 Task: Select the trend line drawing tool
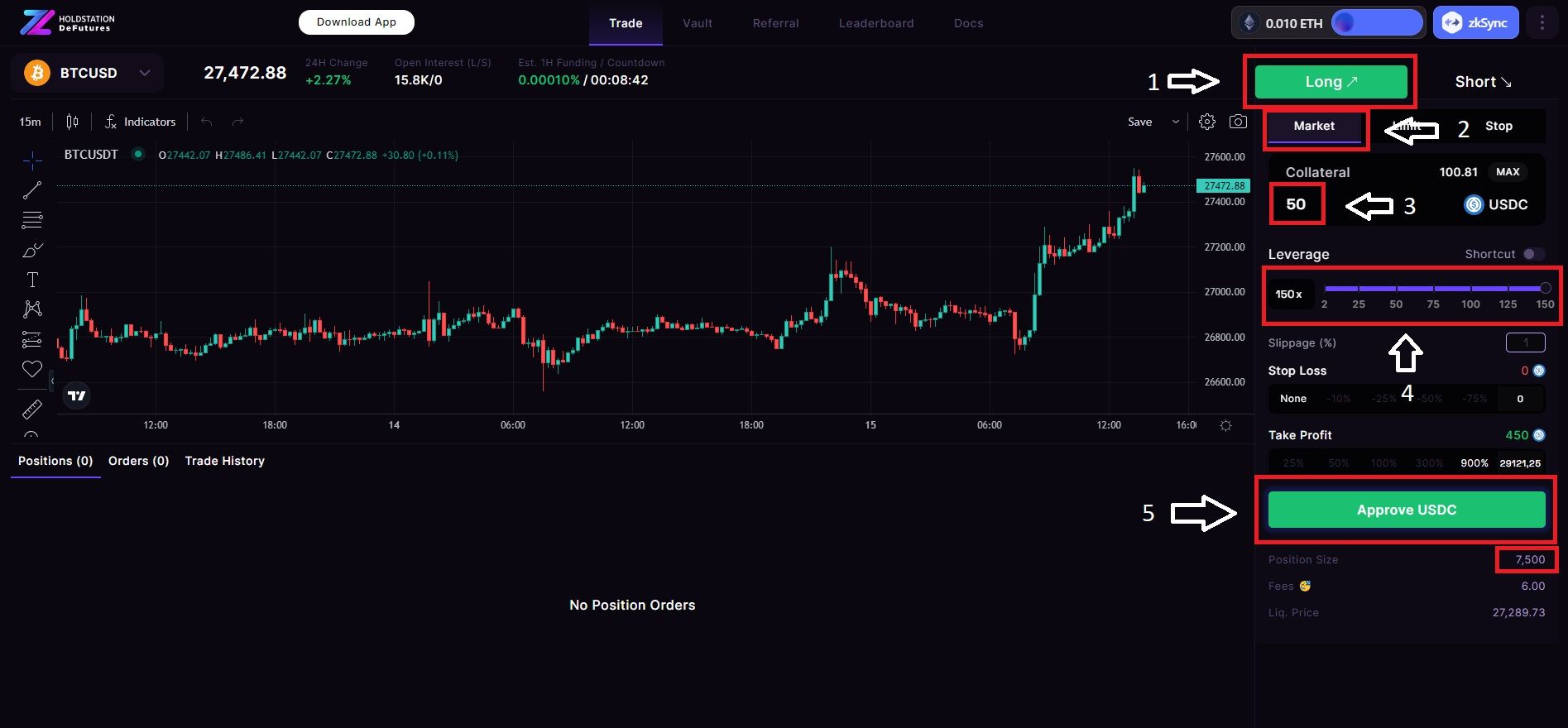pos(32,190)
